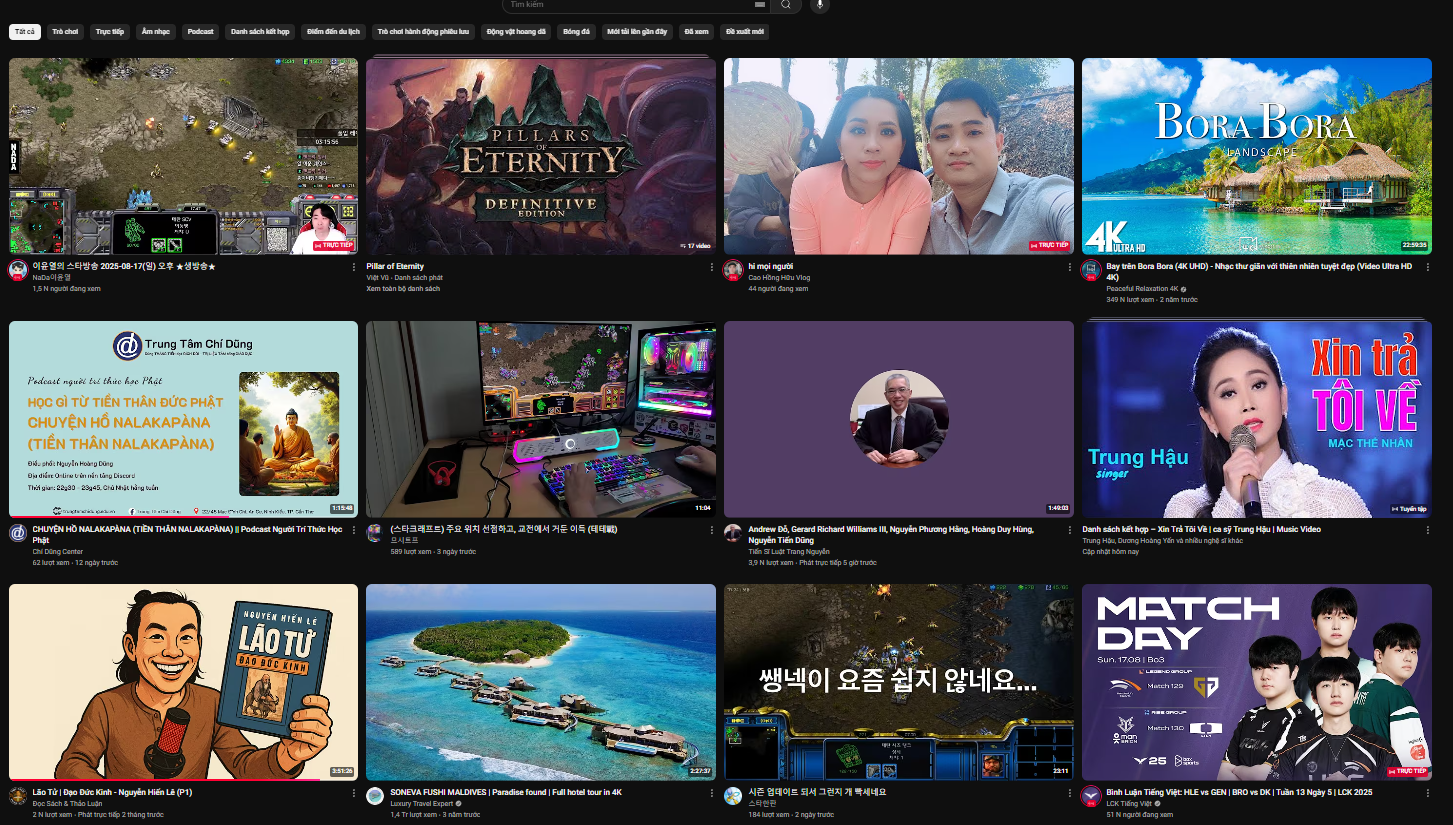Open 'Bình Luận Tiếng Việt: HLE vs GEN' title

point(1239,792)
